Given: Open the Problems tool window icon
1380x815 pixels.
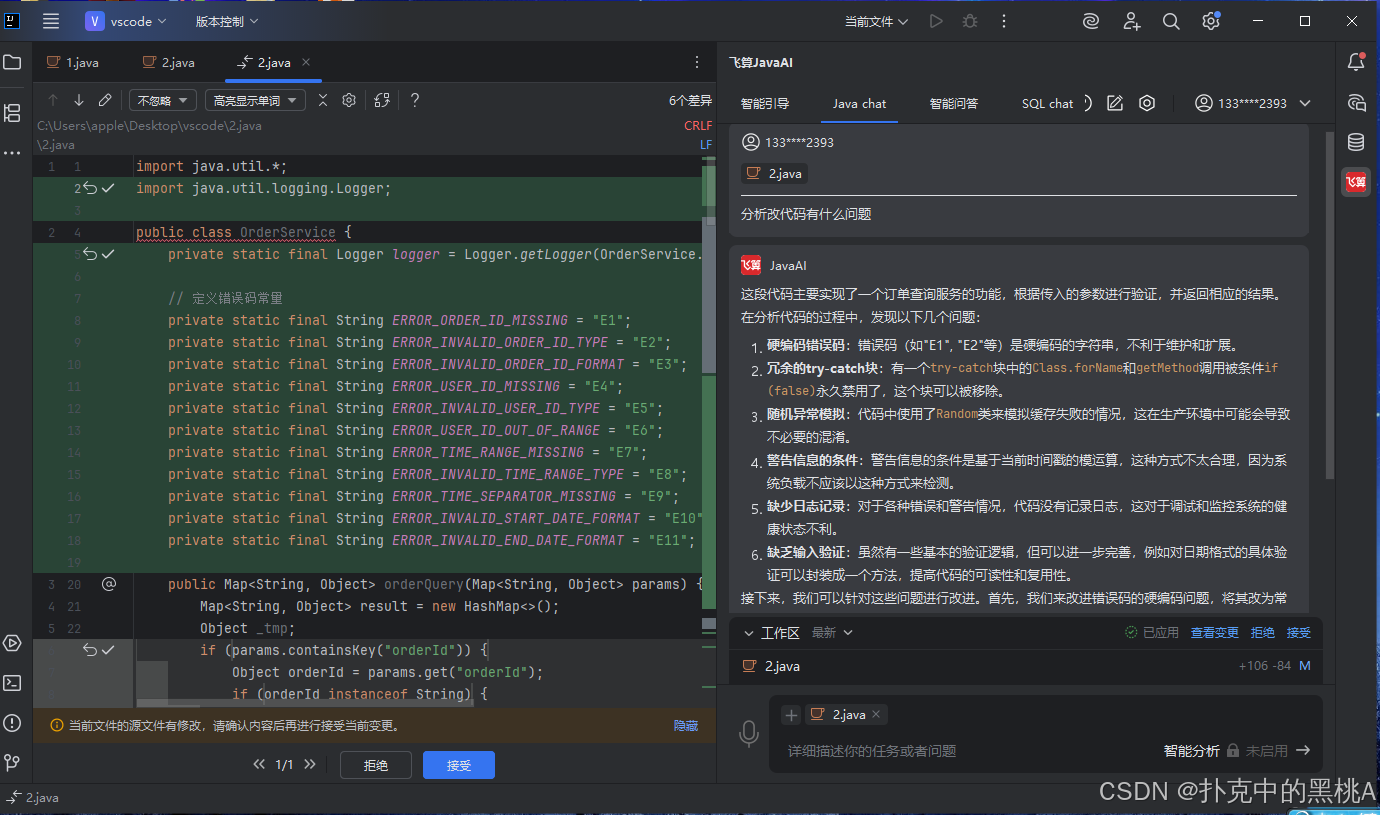Looking at the screenshot, I should (x=12, y=723).
